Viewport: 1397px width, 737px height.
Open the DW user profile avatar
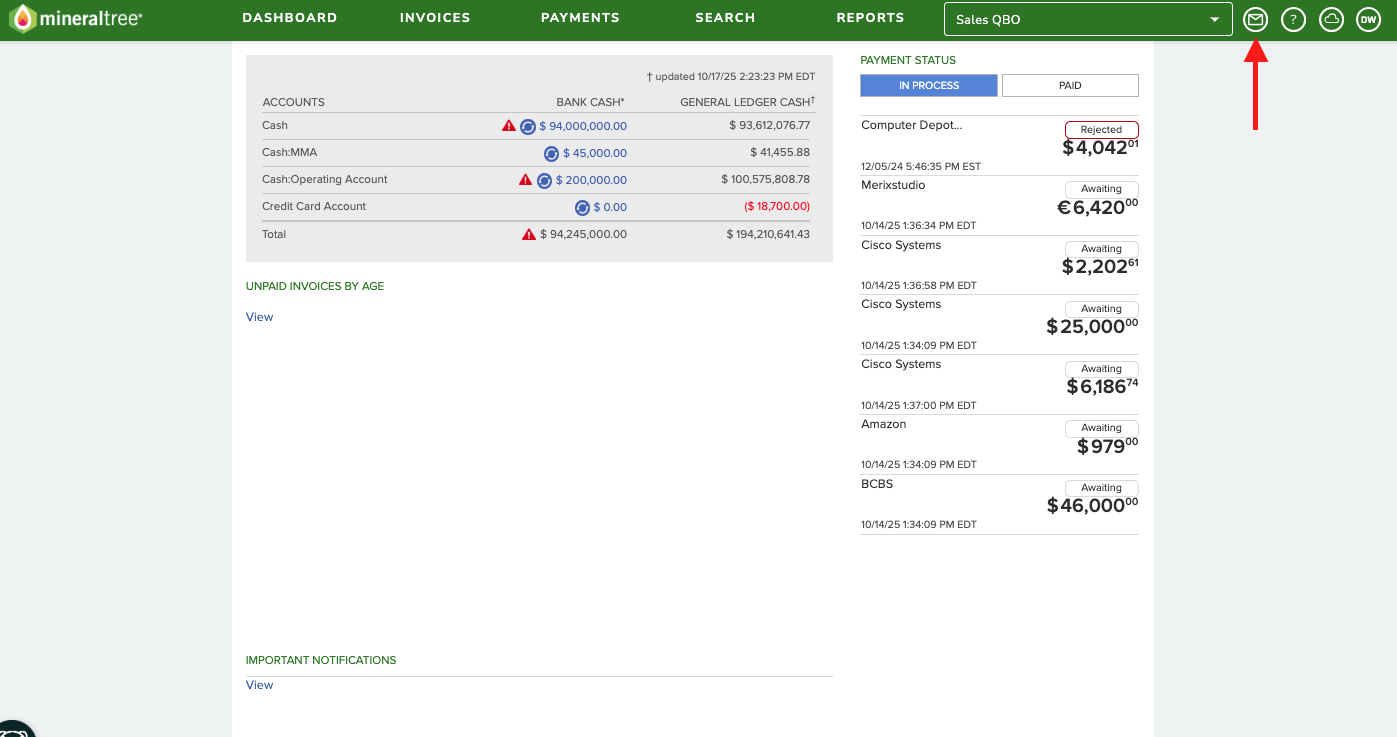tap(1368, 19)
